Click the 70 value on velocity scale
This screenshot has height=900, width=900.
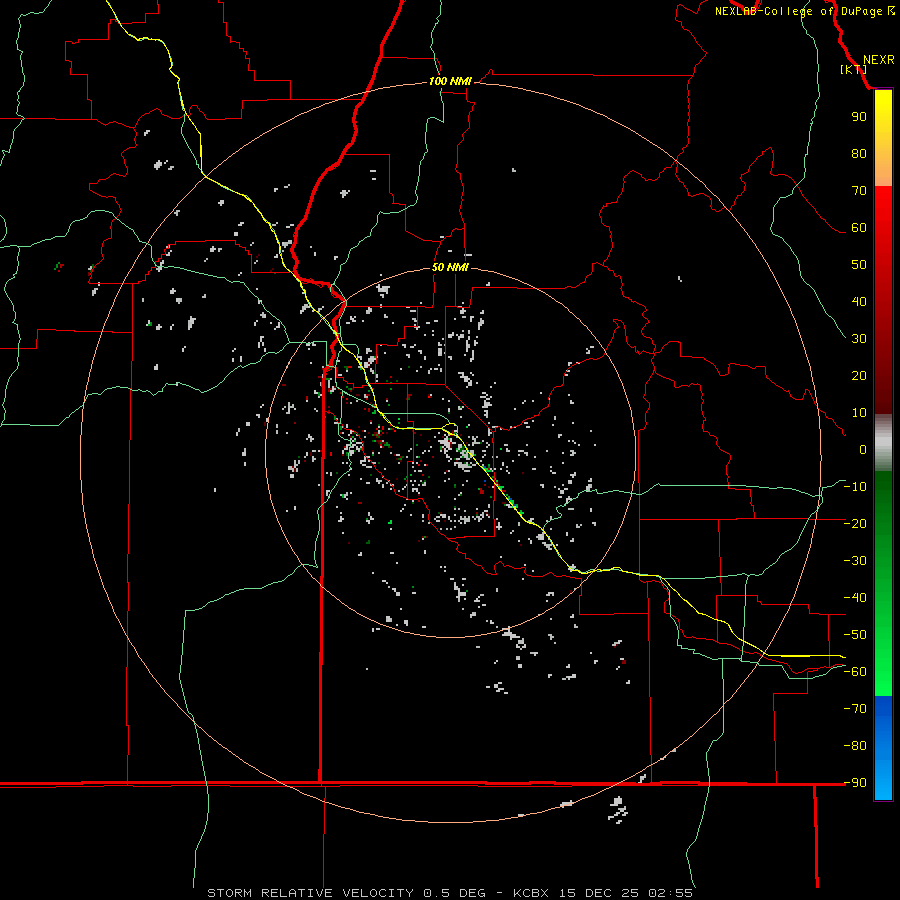click(859, 191)
